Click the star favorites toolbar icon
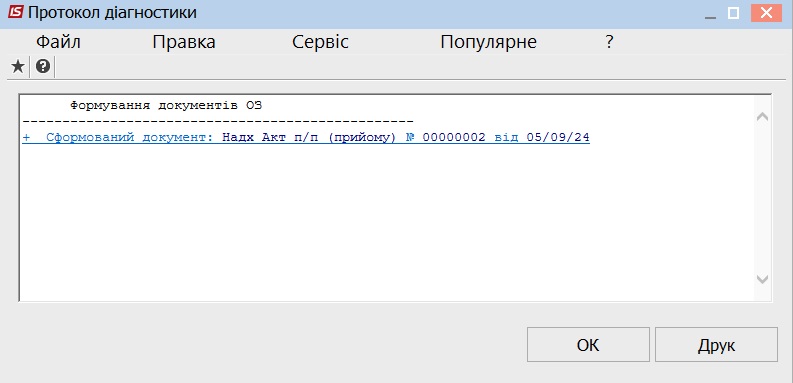Screen dimensions: 793x383 click(x=18, y=66)
